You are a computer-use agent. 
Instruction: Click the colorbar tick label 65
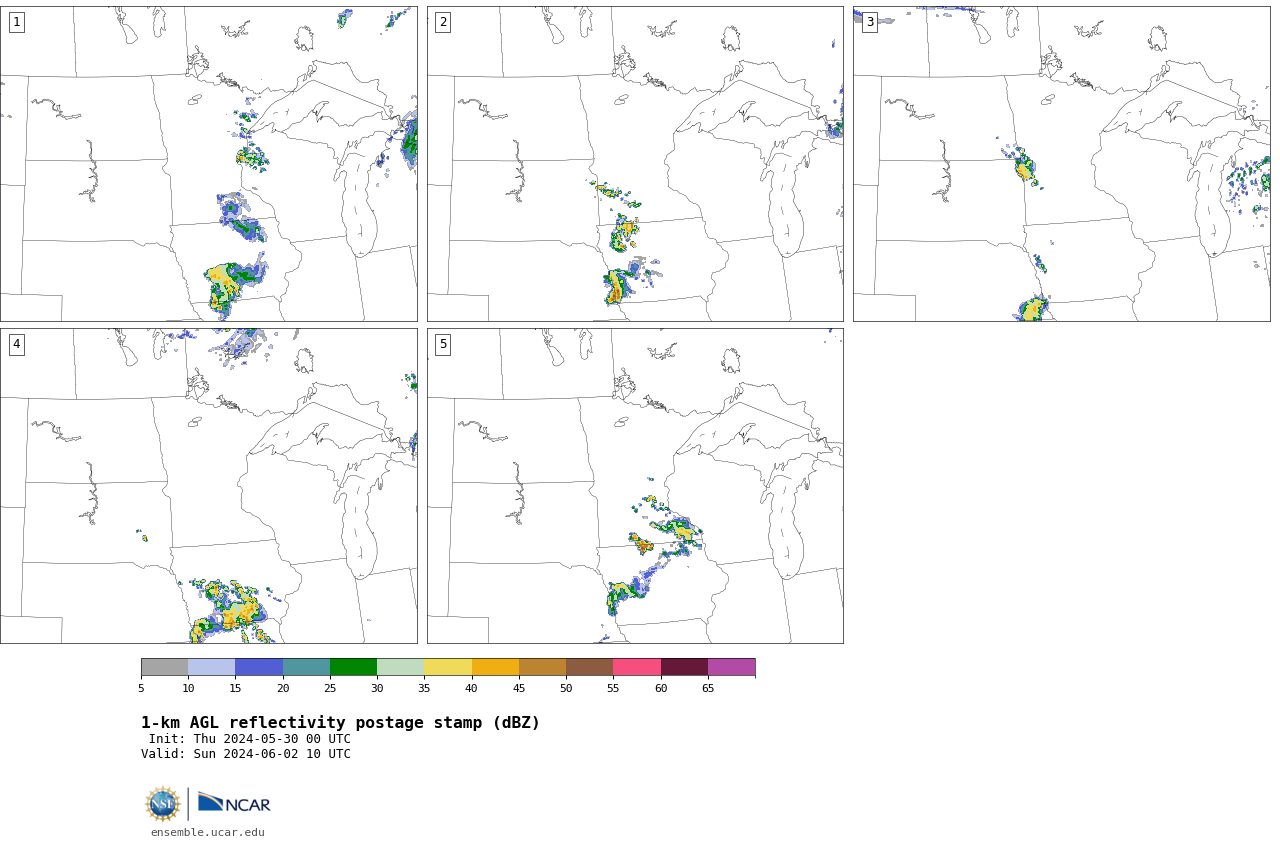708,688
